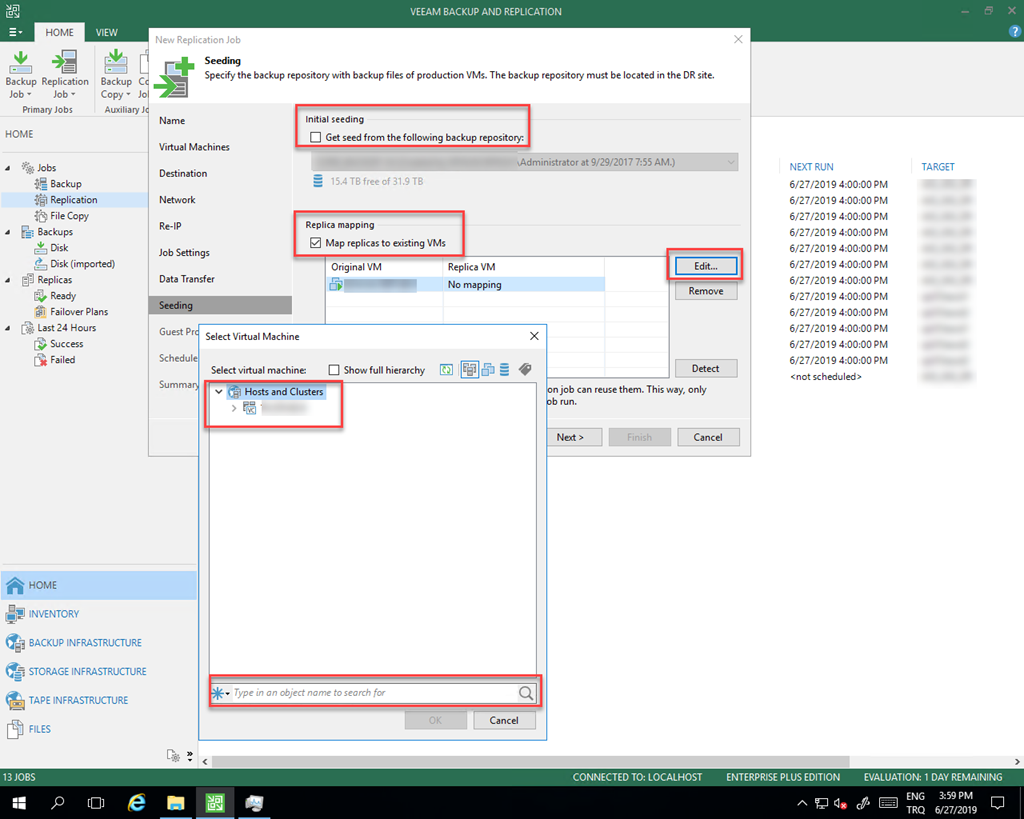The height and width of the screenshot is (819, 1024).
Task: Click the refresh icon in Select Virtual Machine
Action: [x=446, y=370]
